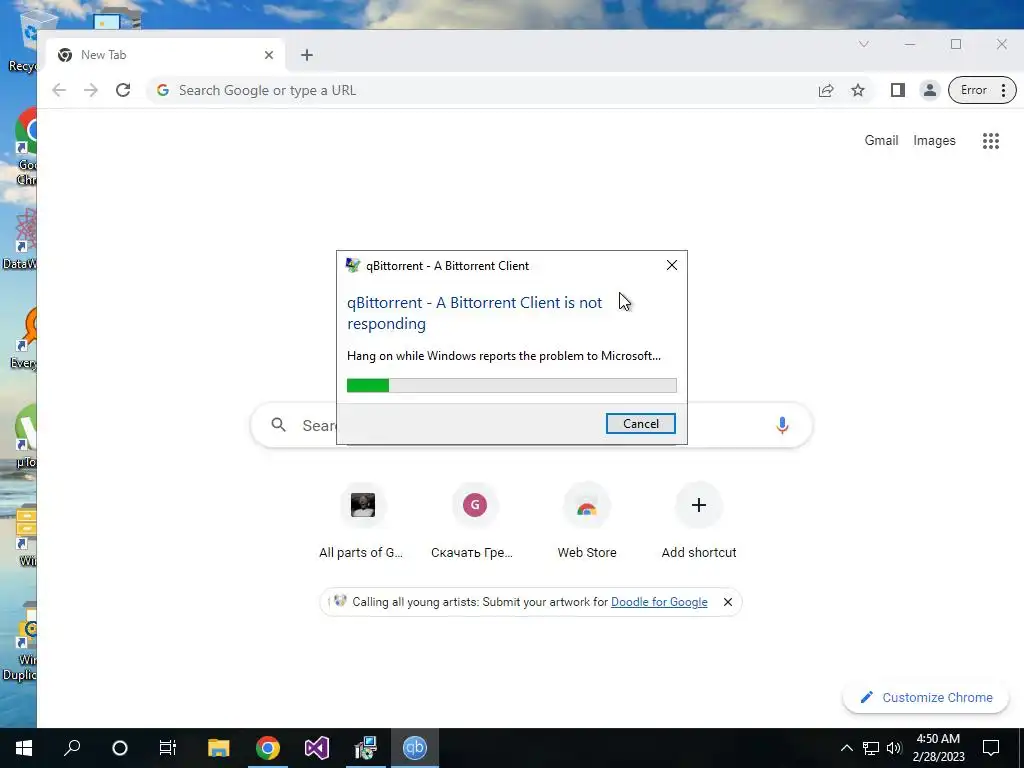Open network status tray icon
The image size is (1024, 768).
click(871, 748)
